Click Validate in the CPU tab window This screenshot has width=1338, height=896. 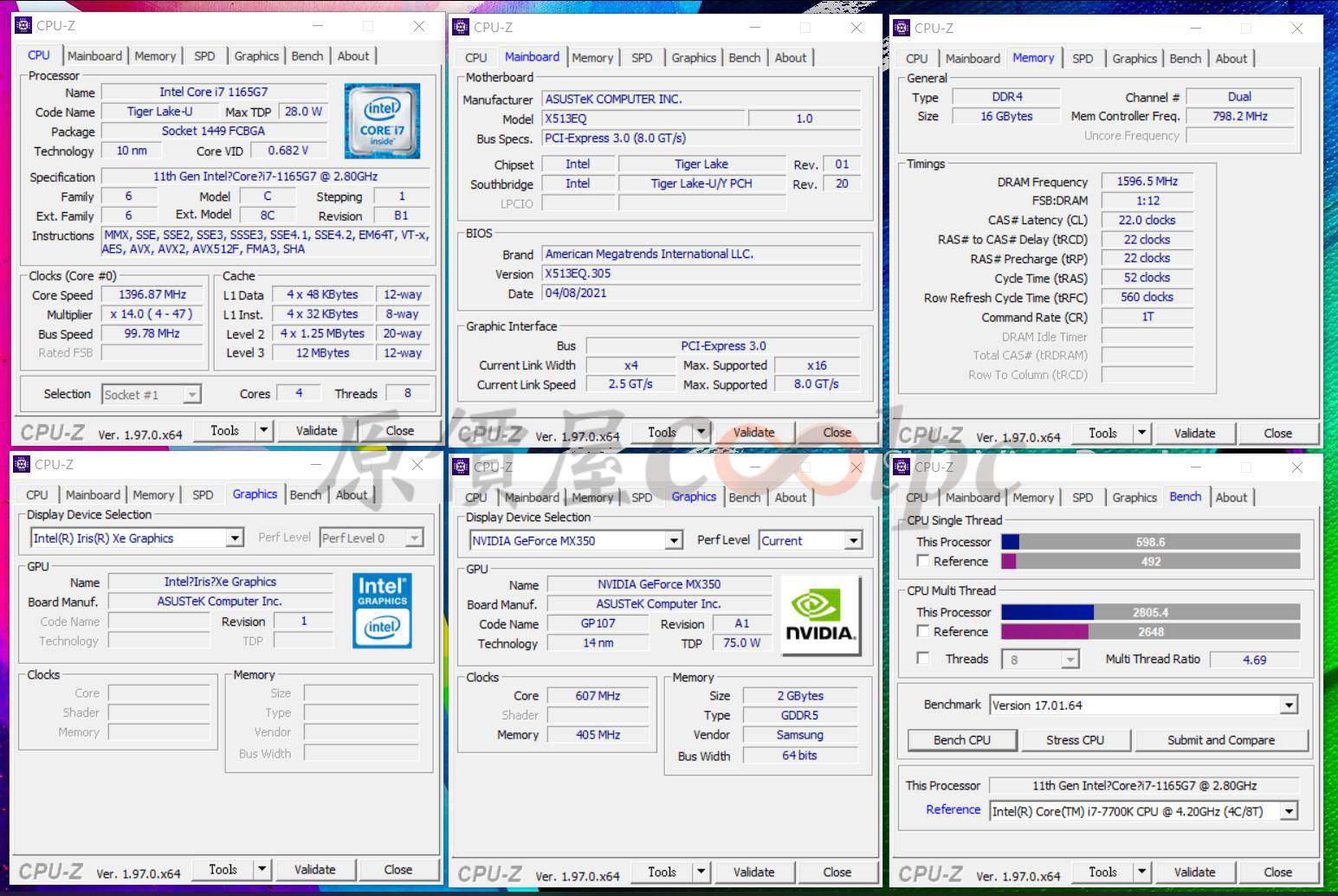316,430
